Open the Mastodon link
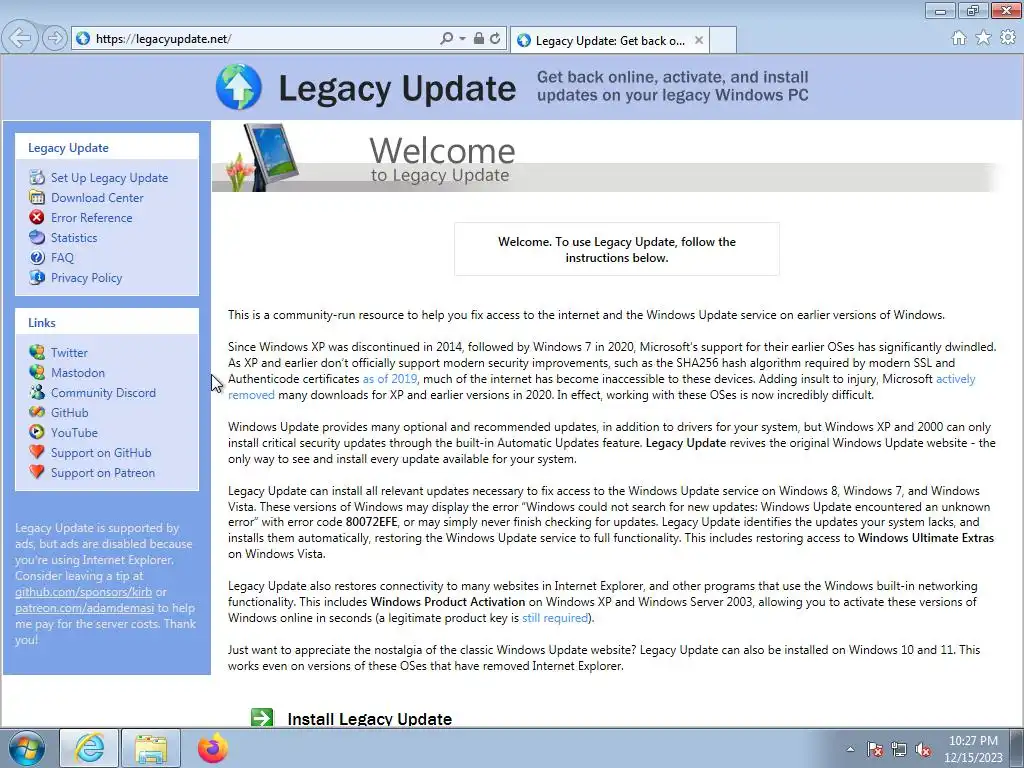Screen dimensions: 1024x768 (x=78, y=372)
